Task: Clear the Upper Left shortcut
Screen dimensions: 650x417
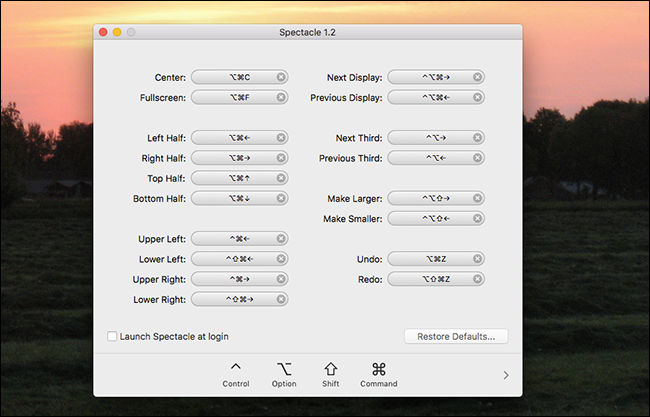Action: pyautogui.click(x=281, y=239)
